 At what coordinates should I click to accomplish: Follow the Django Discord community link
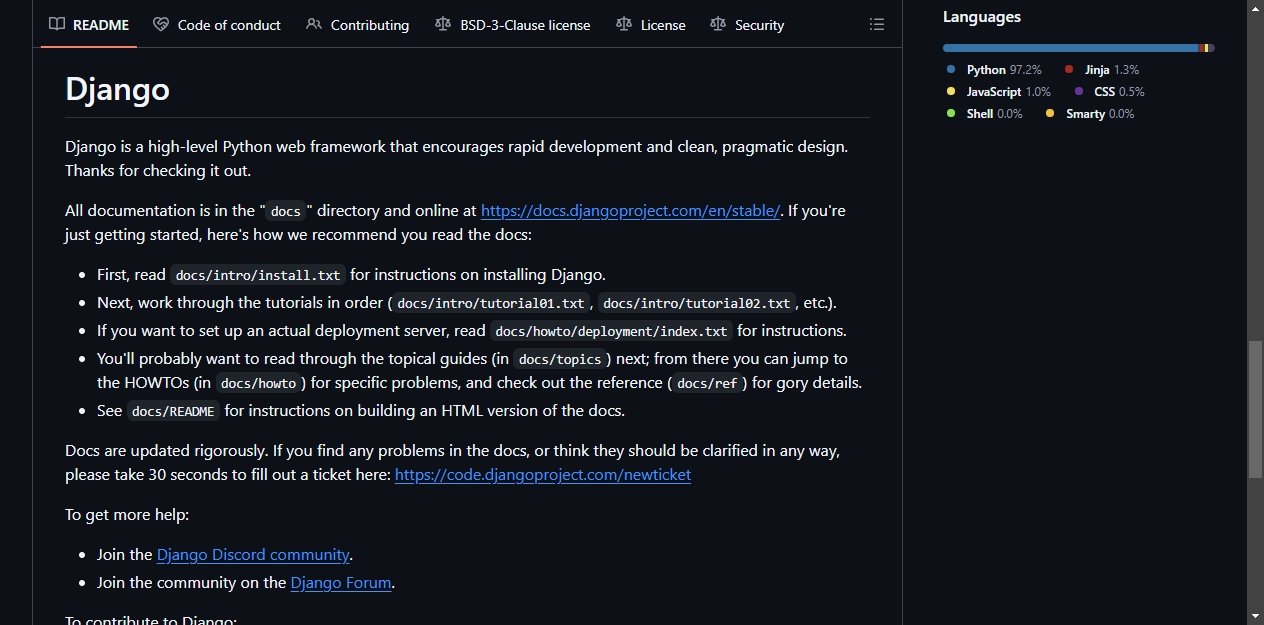coord(253,555)
